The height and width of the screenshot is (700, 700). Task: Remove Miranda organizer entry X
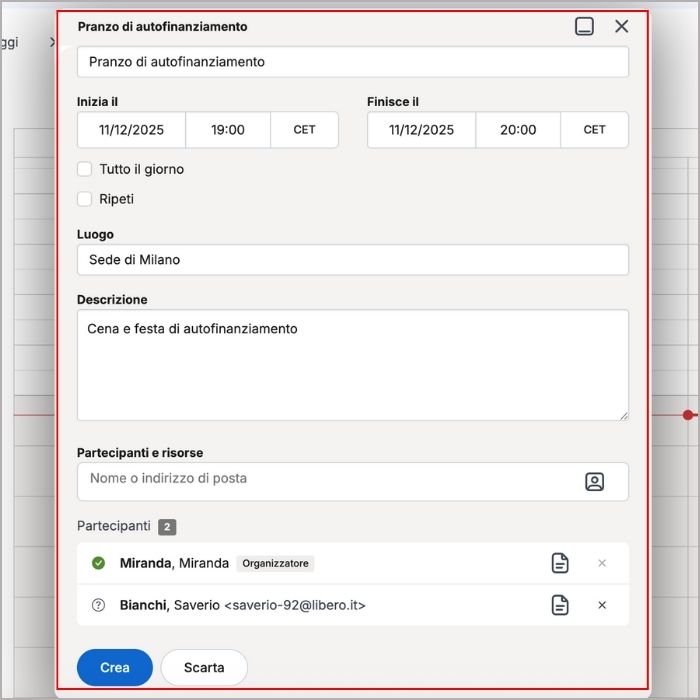602,563
